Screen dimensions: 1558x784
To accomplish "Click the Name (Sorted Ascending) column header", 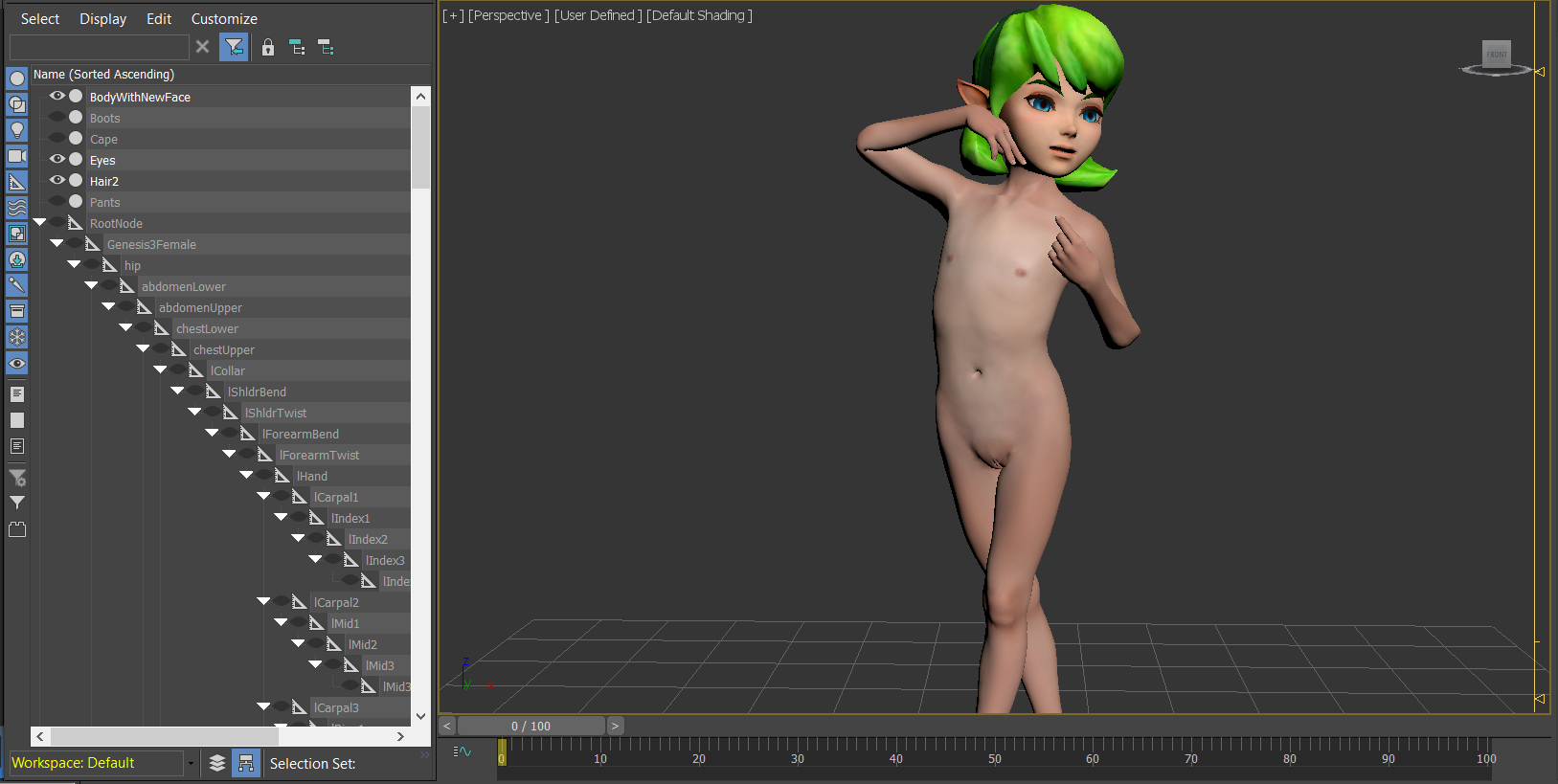I will [103, 75].
